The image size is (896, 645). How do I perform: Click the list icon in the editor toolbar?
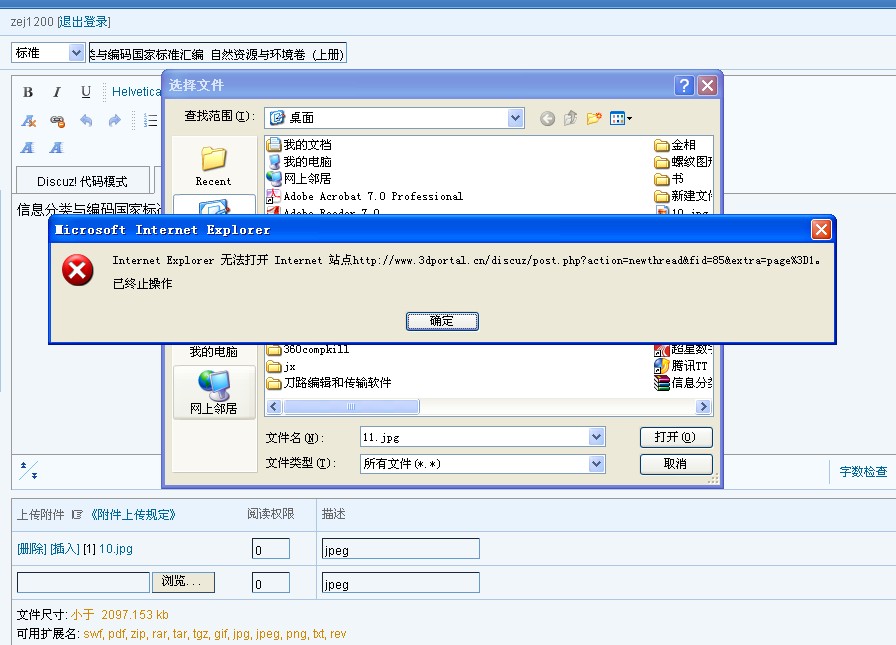150,121
